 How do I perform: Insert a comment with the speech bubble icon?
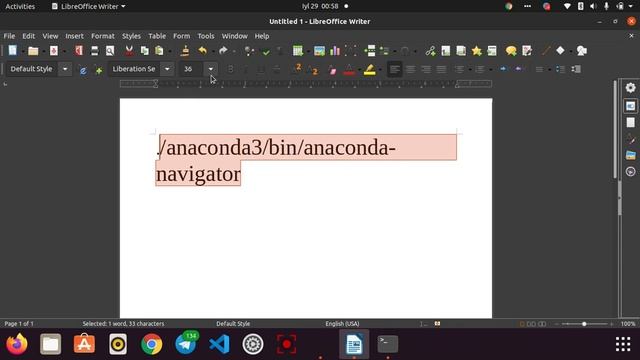pyautogui.click(x=511, y=51)
